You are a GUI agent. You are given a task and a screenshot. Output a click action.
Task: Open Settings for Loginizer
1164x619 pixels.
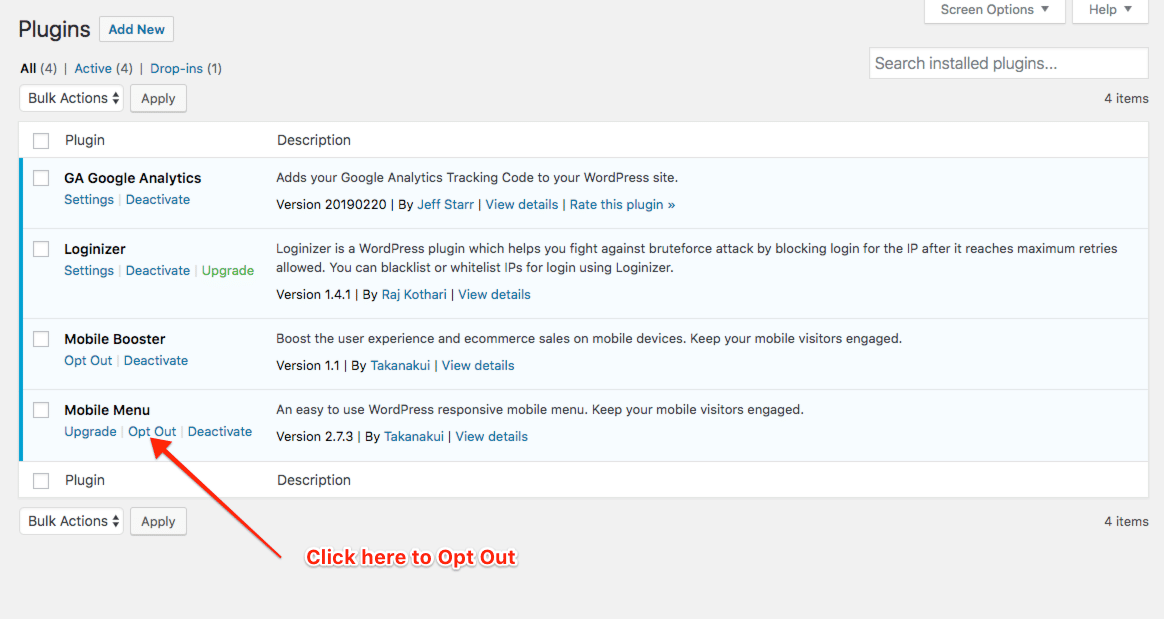coord(89,271)
